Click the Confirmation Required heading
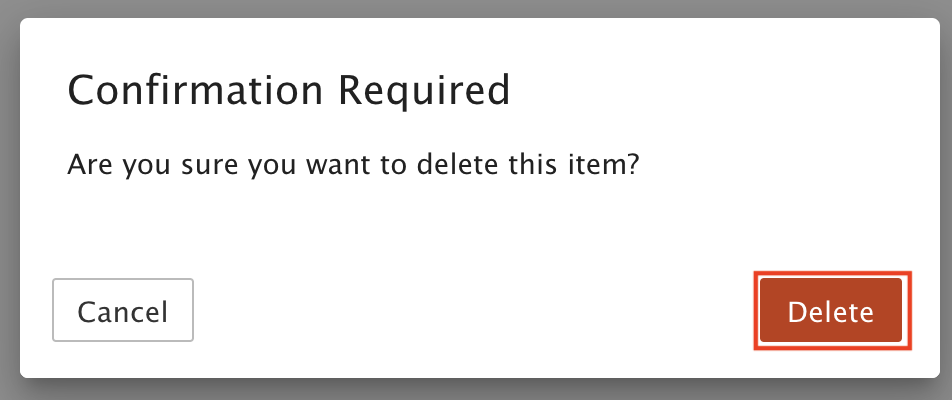 [x=288, y=91]
